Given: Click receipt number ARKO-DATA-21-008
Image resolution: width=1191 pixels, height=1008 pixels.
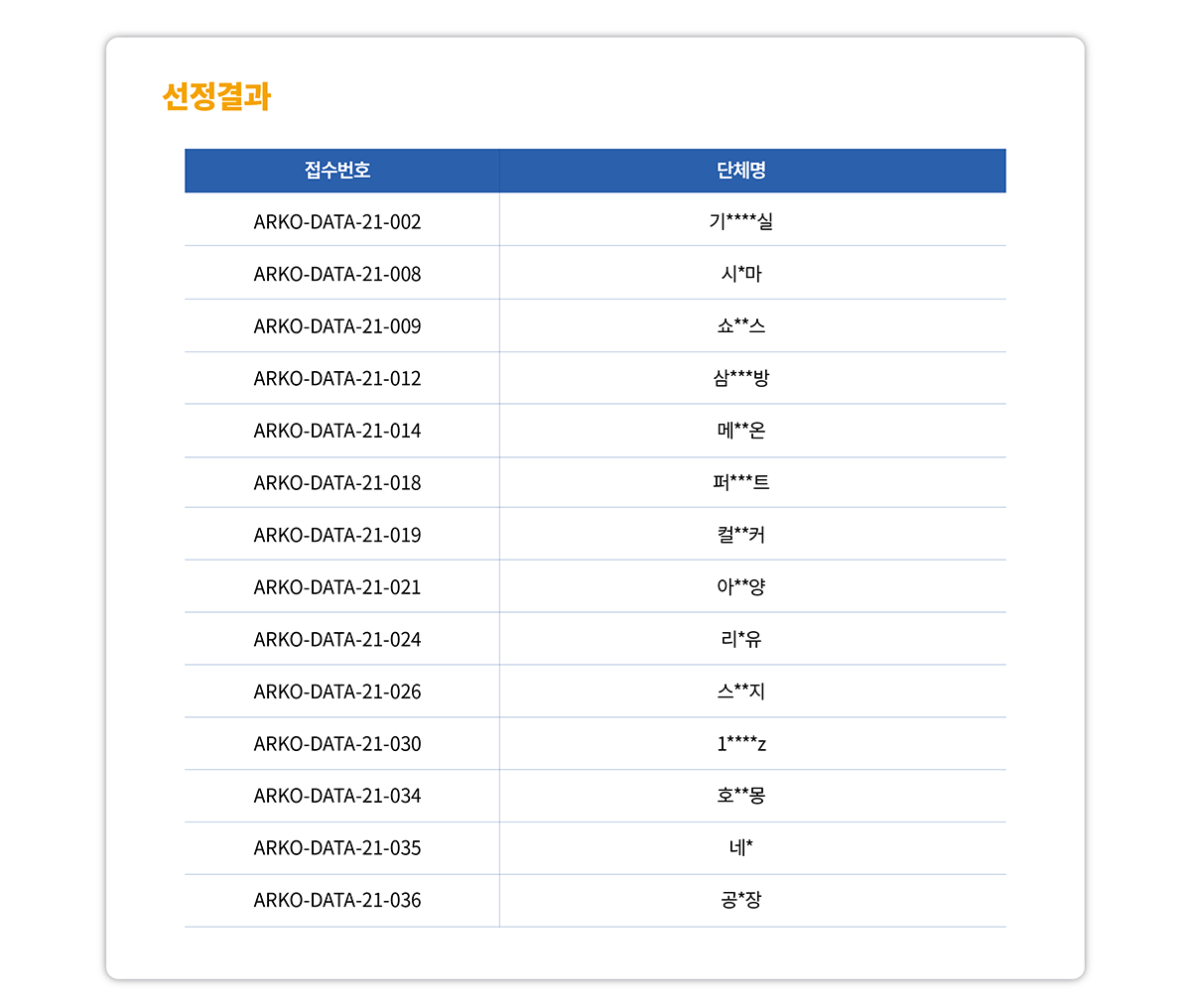Looking at the screenshot, I should pyautogui.click(x=337, y=274).
